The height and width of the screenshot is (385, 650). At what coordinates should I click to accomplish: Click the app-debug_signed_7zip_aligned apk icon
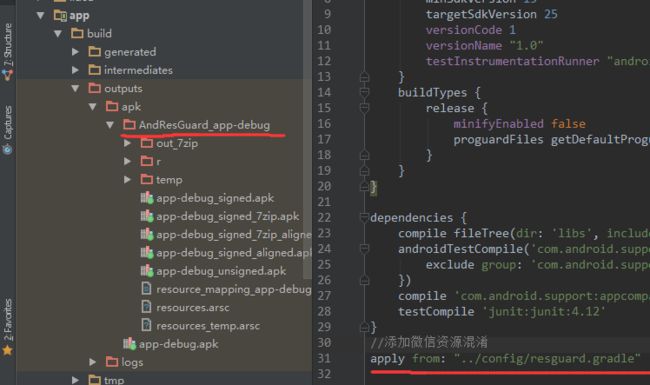[147, 235]
